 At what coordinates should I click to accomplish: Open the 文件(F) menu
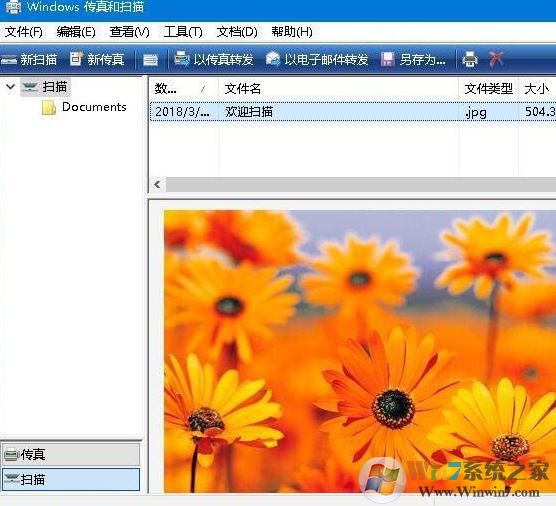[24, 32]
